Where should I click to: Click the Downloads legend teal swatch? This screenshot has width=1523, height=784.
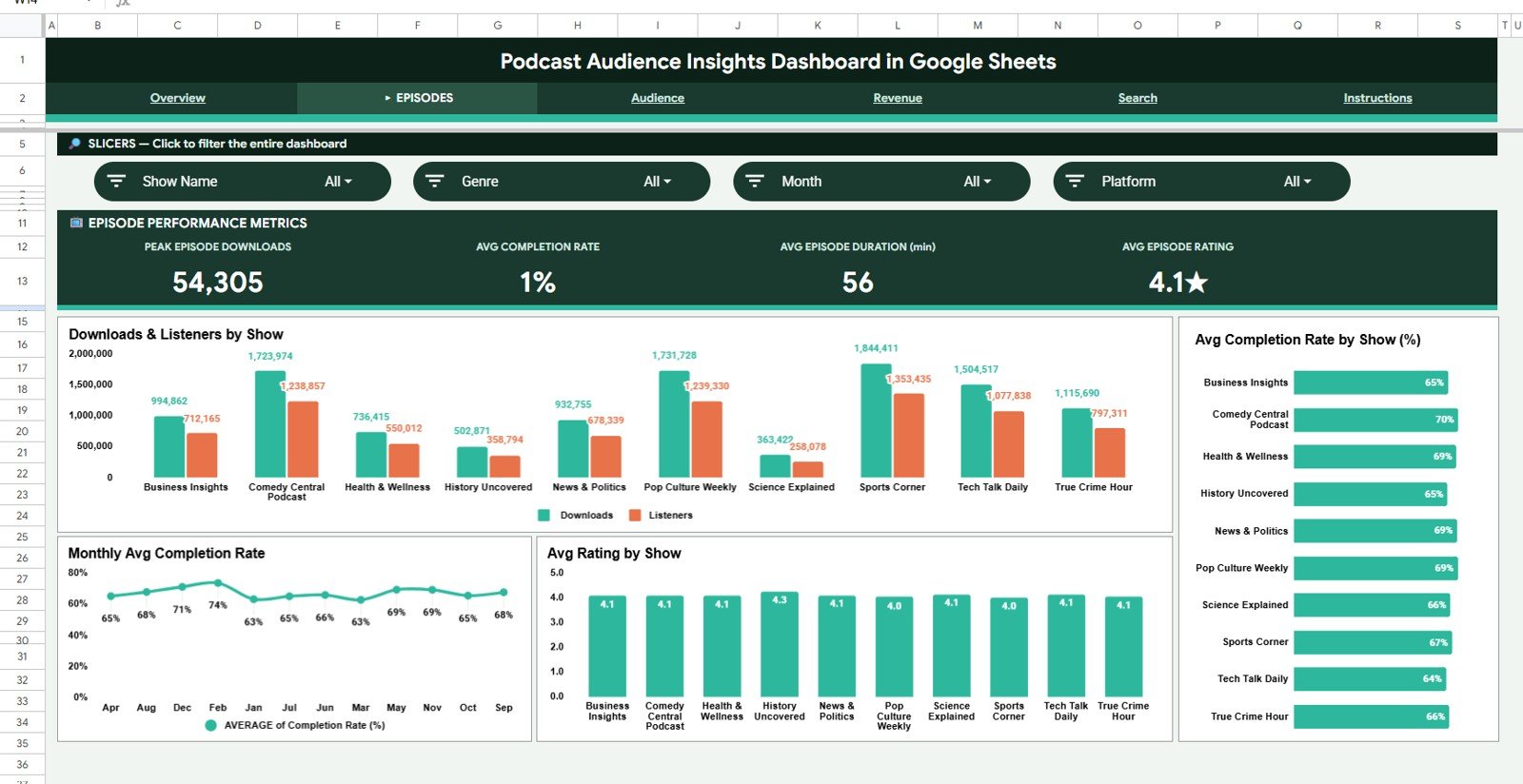click(544, 515)
